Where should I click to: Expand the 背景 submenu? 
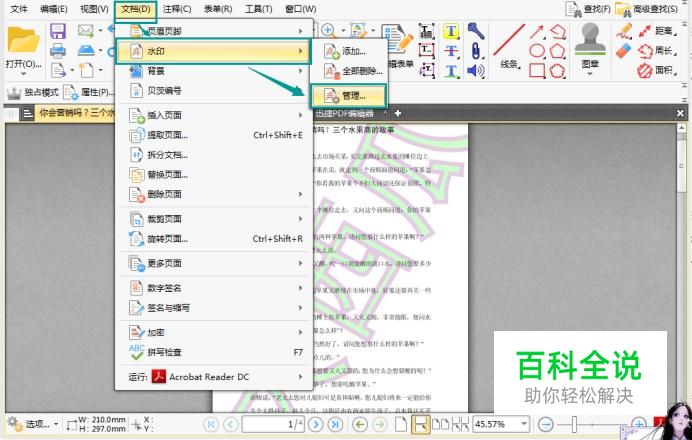click(x=214, y=71)
